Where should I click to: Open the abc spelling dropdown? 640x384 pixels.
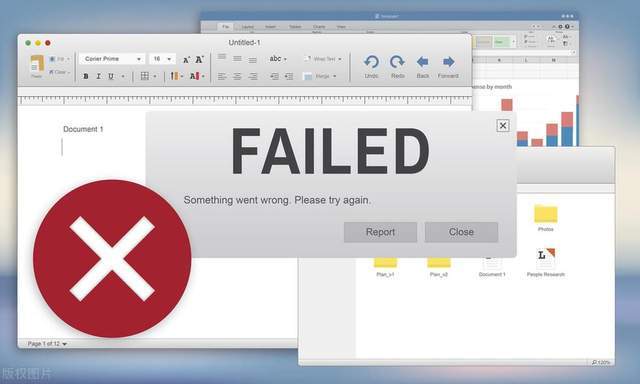click(x=278, y=59)
